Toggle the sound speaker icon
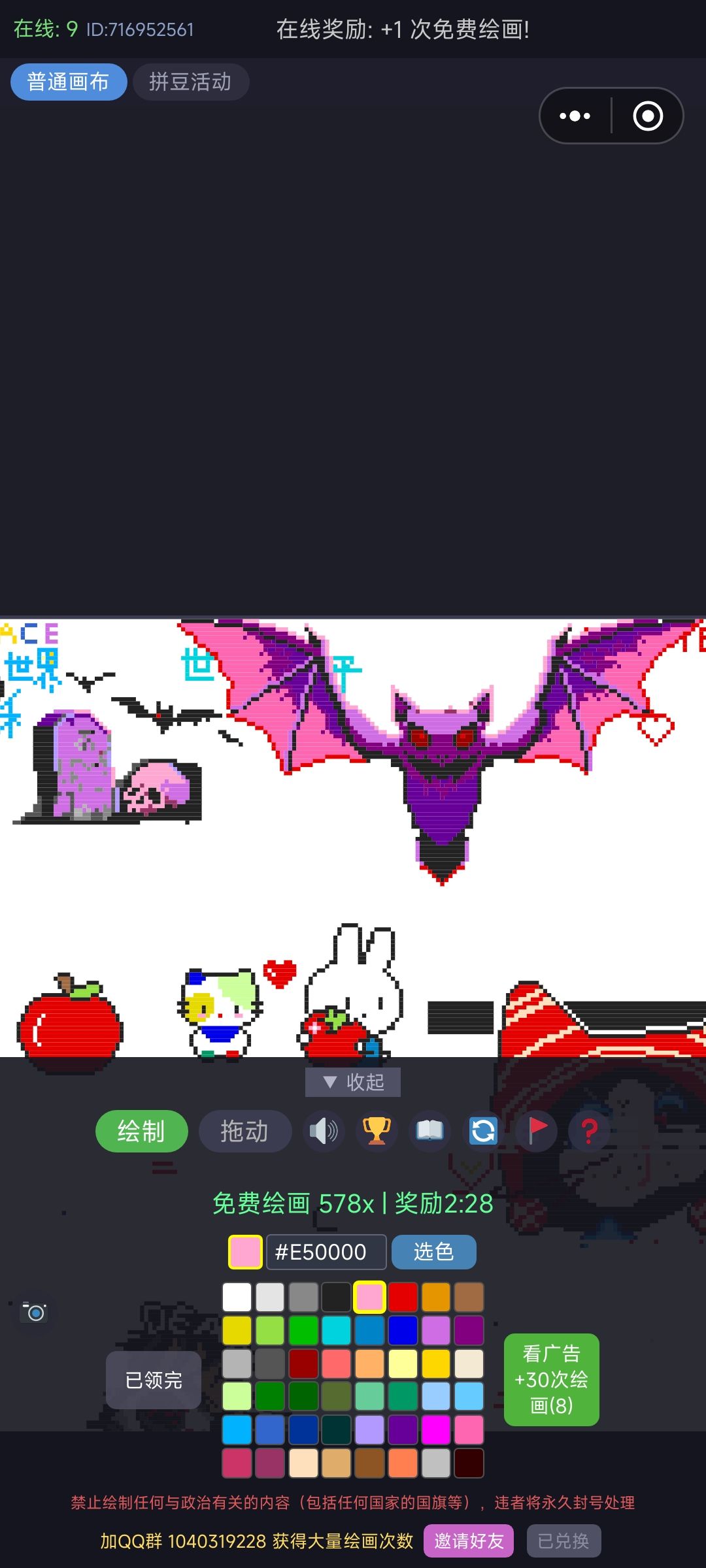 [x=324, y=1131]
